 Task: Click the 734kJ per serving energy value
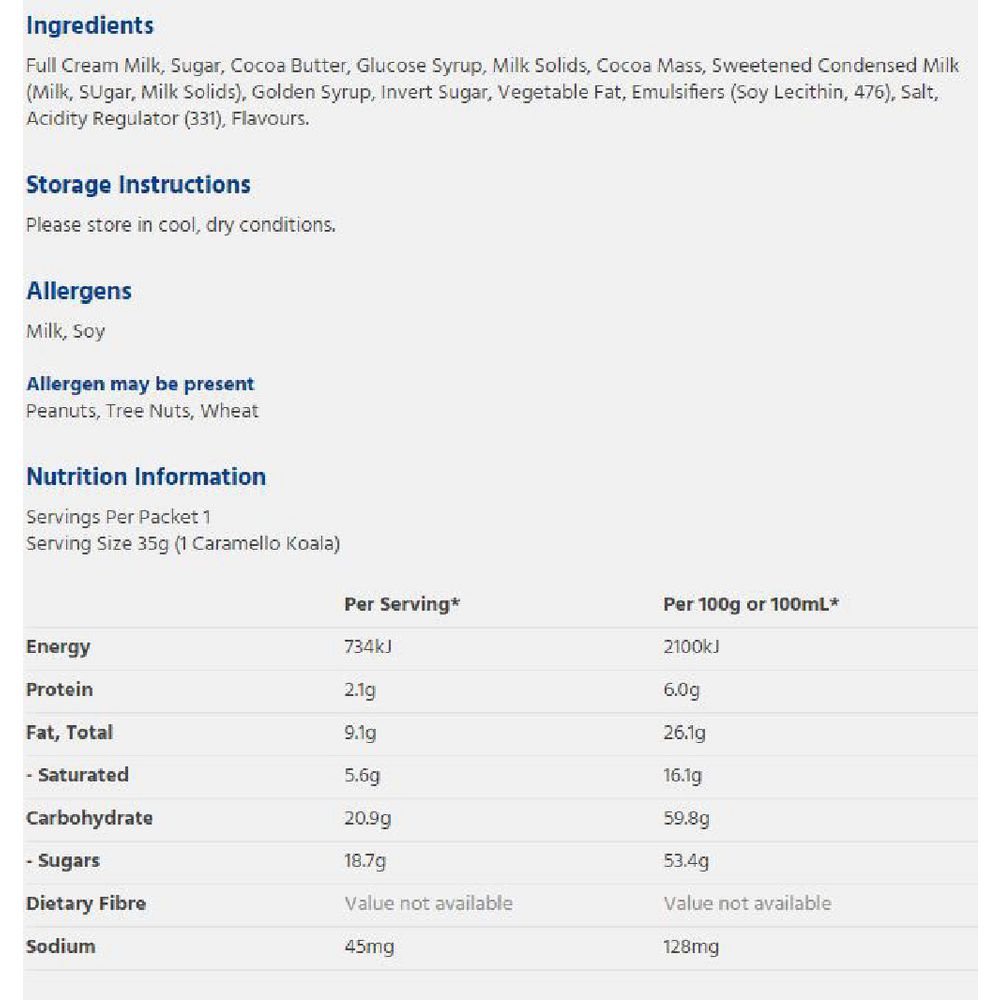pyautogui.click(x=368, y=647)
